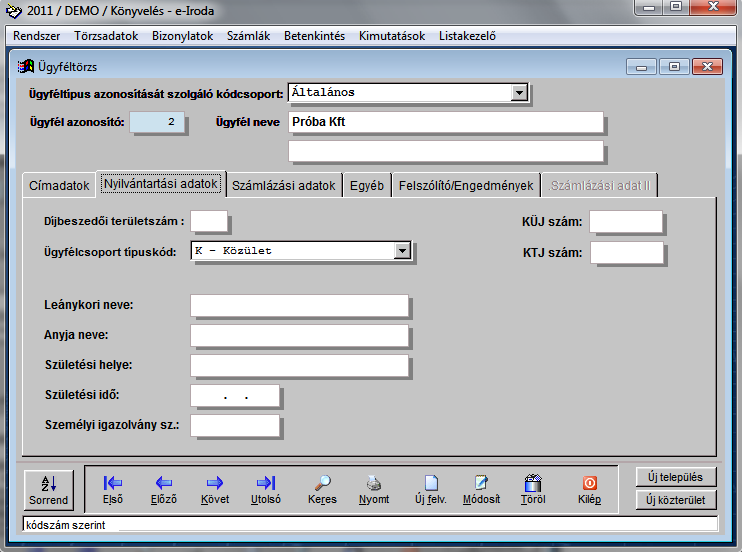This screenshot has height=552, width=742.
Task: Print using the Nyomt printer icon
Action: (373, 483)
